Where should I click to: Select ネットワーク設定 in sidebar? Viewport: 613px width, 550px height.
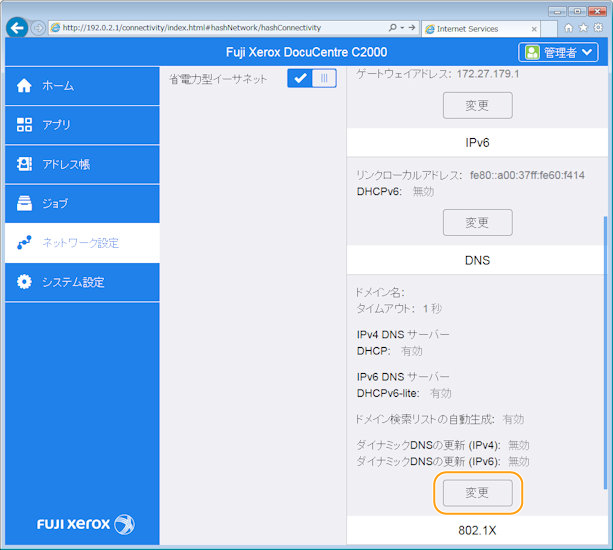[x=80, y=243]
